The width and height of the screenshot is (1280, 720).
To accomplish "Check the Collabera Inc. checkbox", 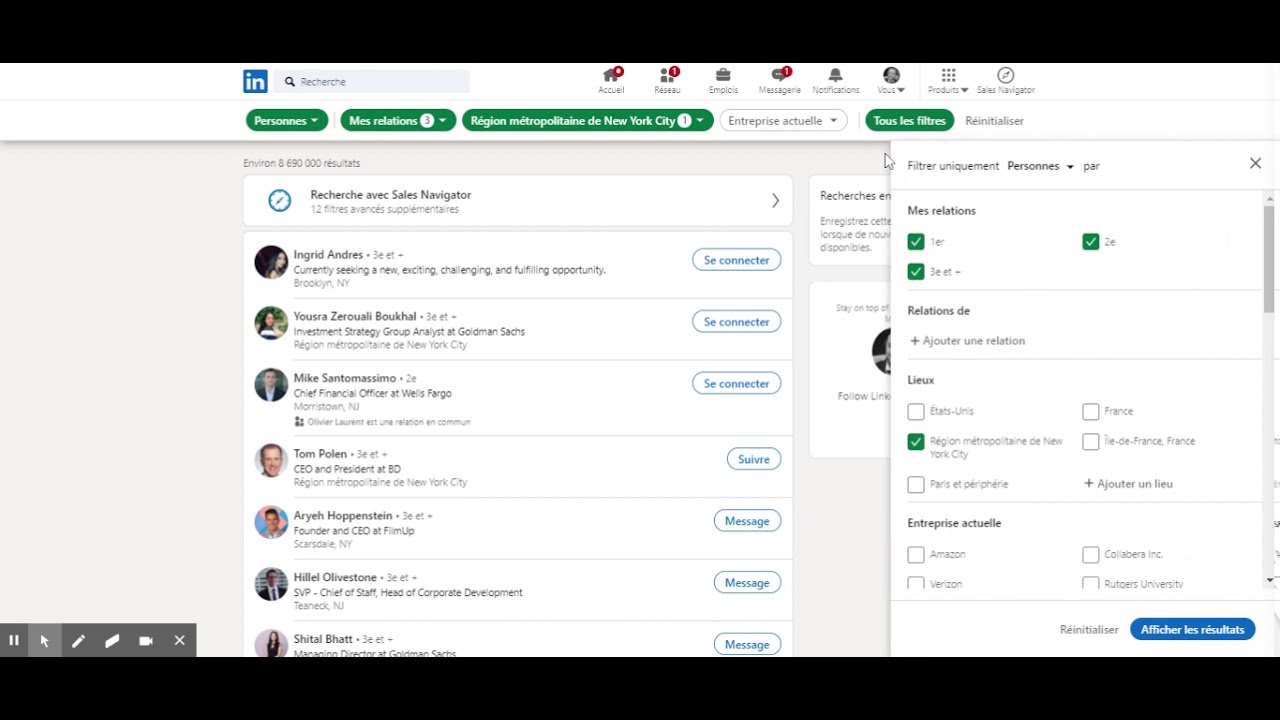I will coord(1091,554).
